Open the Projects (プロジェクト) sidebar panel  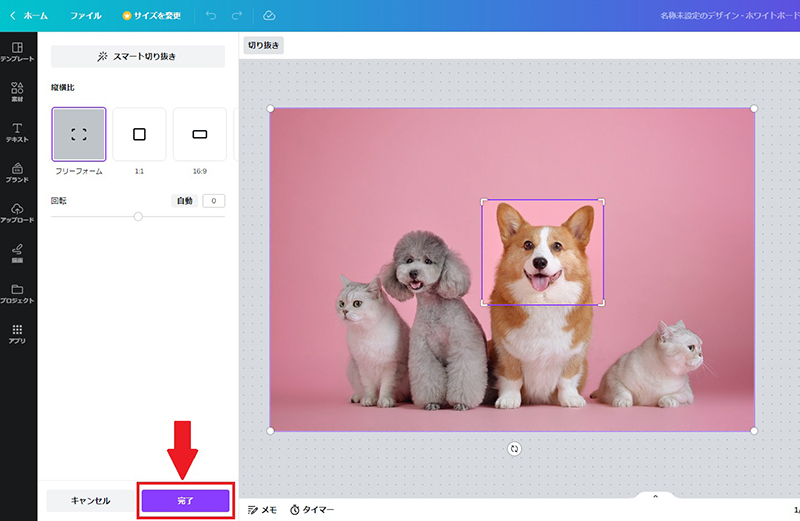(x=17, y=293)
